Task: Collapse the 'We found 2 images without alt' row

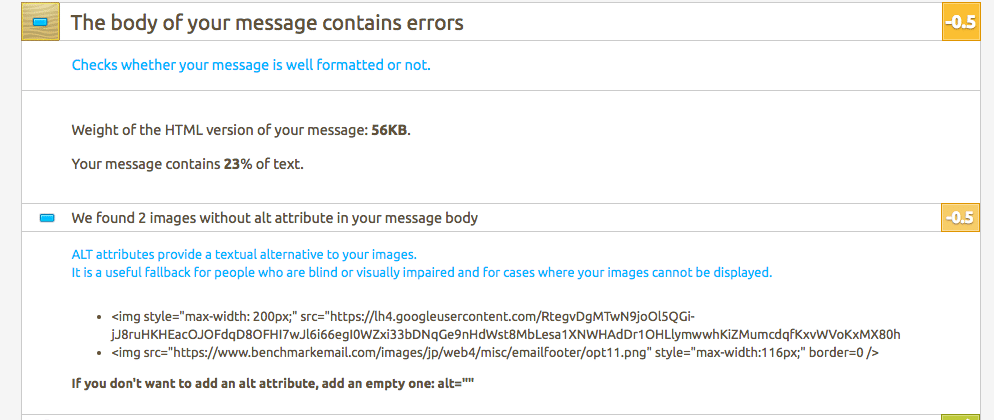Action: (x=274, y=217)
